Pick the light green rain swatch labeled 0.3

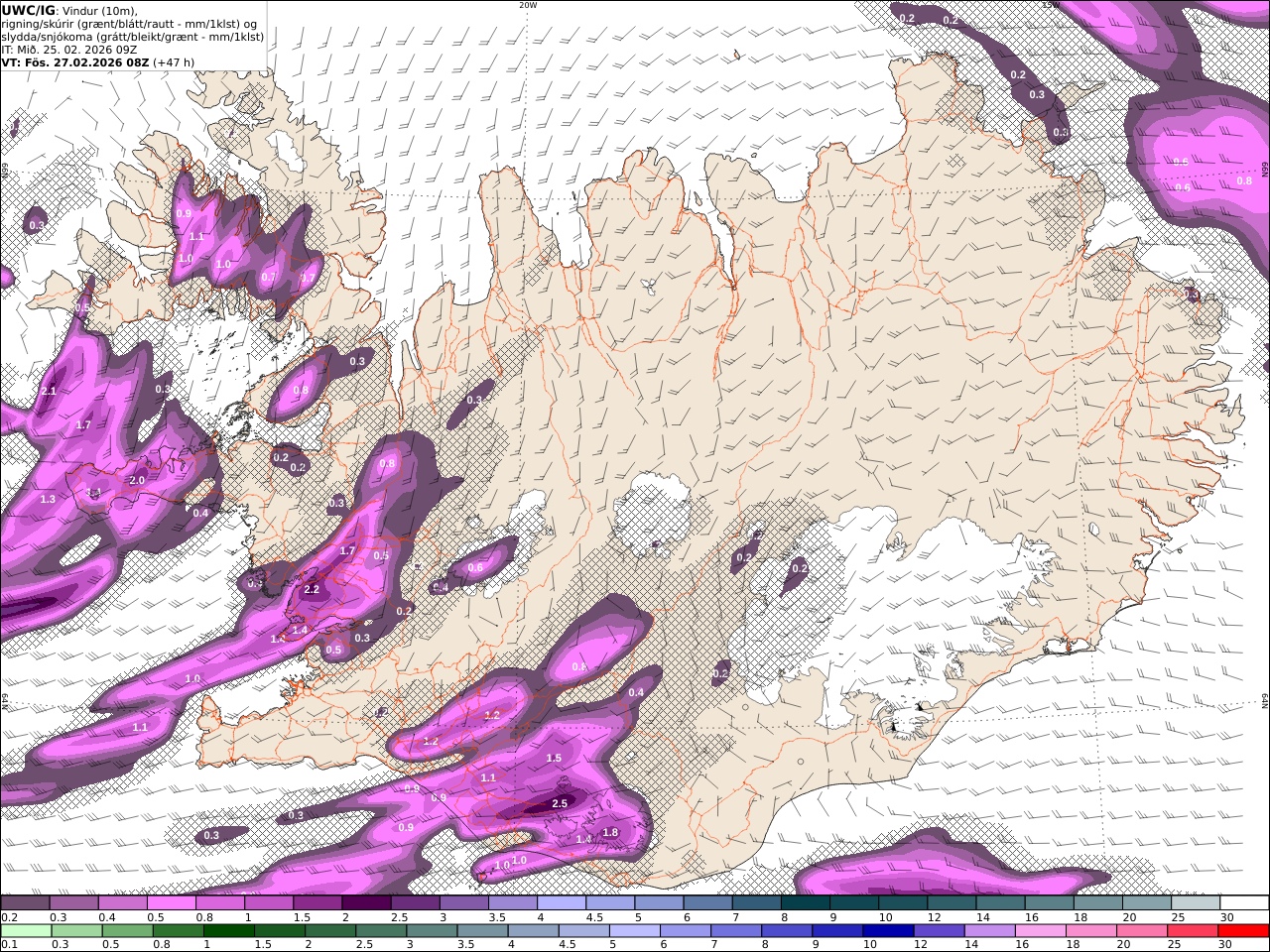pyautogui.click(x=76, y=931)
